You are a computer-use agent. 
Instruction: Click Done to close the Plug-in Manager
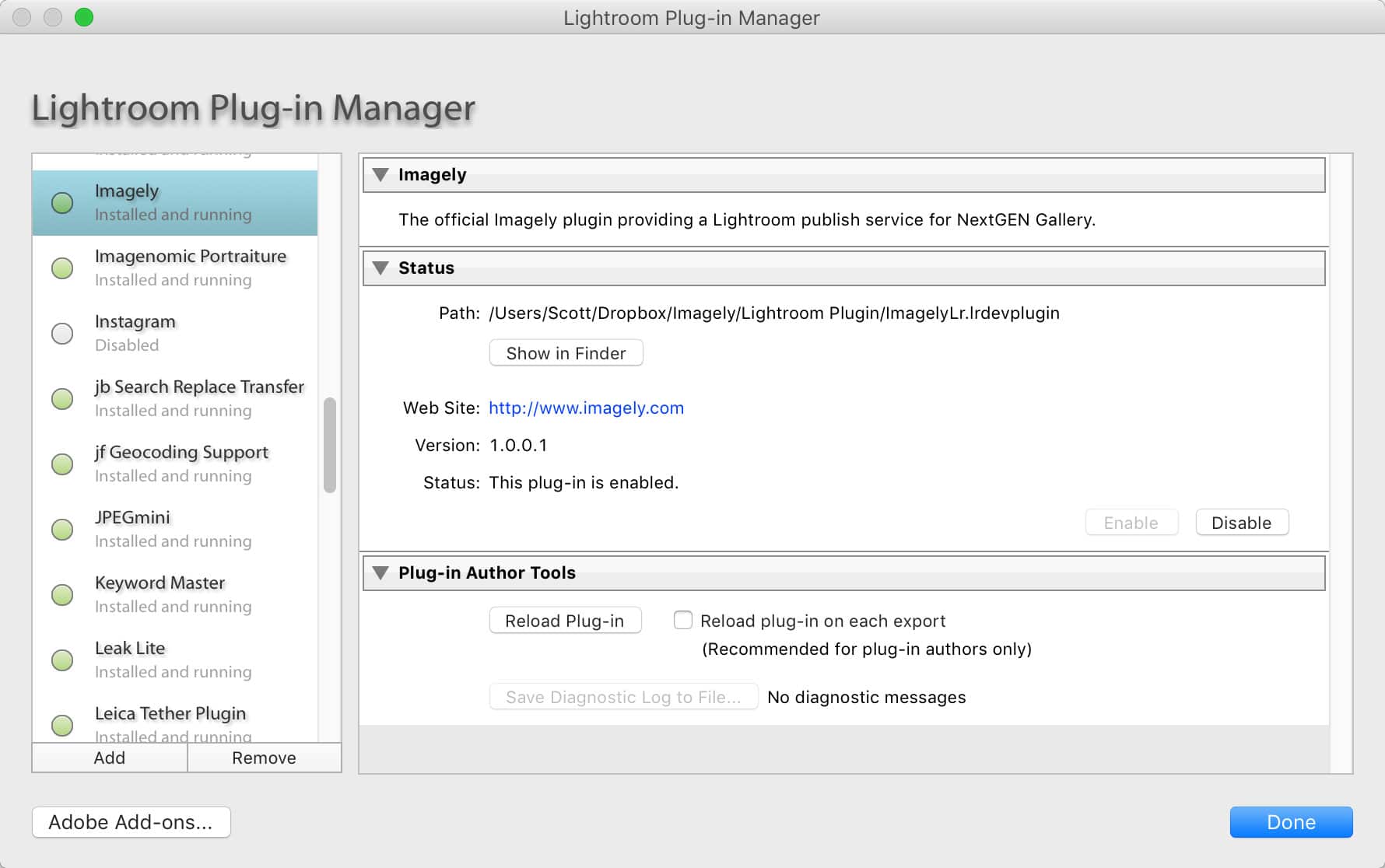[x=1291, y=821]
